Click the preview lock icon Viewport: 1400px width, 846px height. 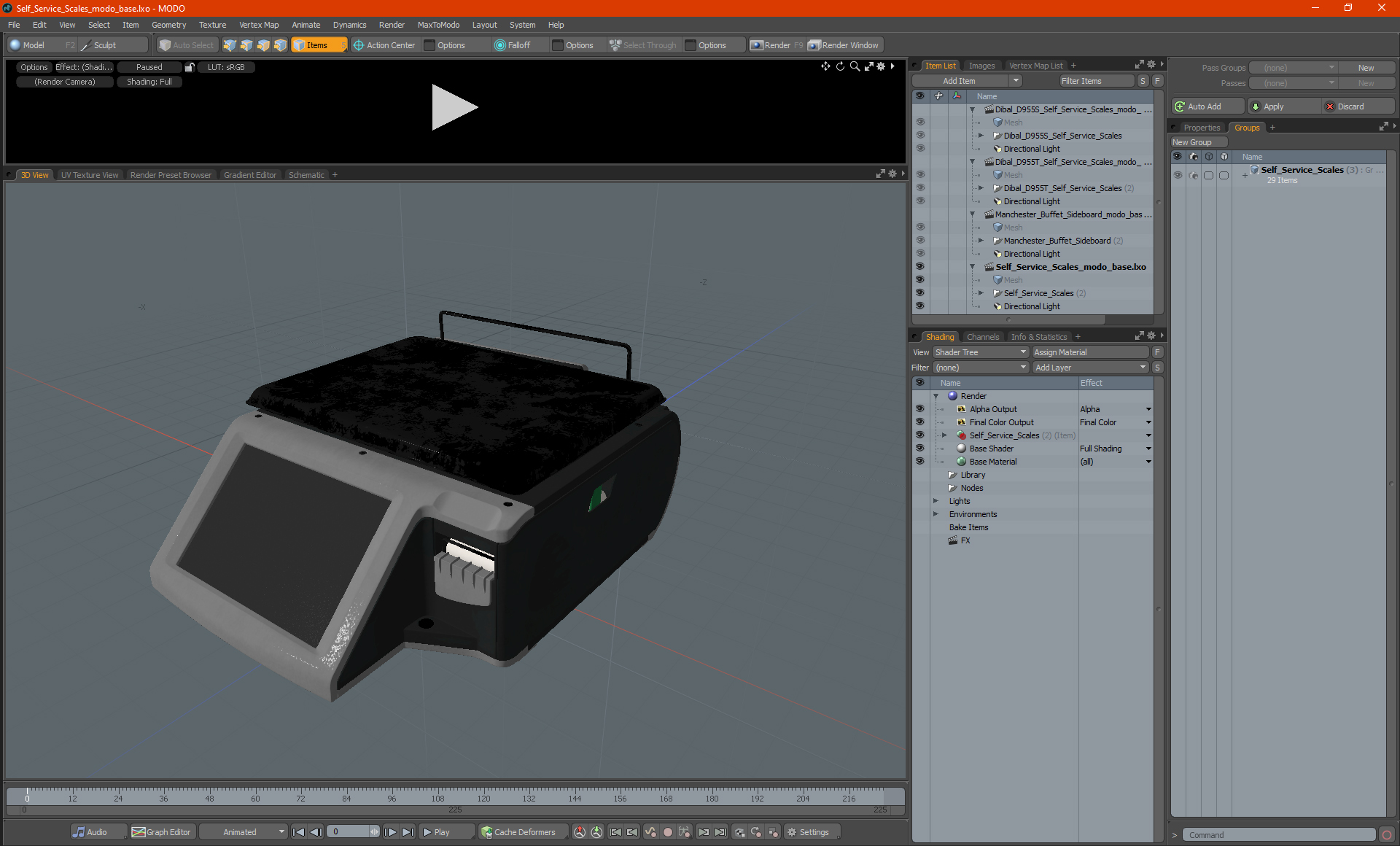coord(190,67)
